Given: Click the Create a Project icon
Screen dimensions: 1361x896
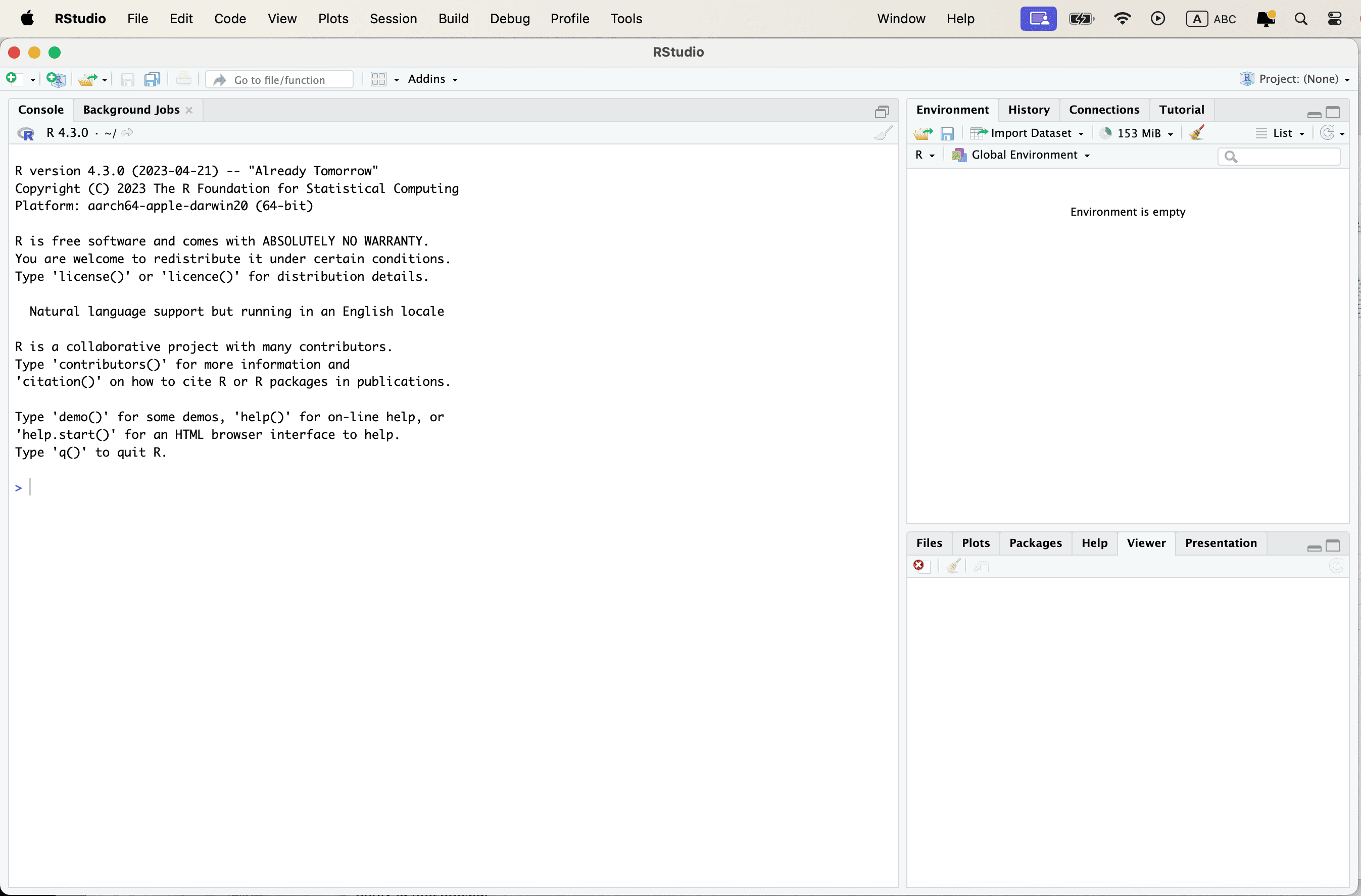Looking at the screenshot, I should pyautogui.click(x=56, y=79).
